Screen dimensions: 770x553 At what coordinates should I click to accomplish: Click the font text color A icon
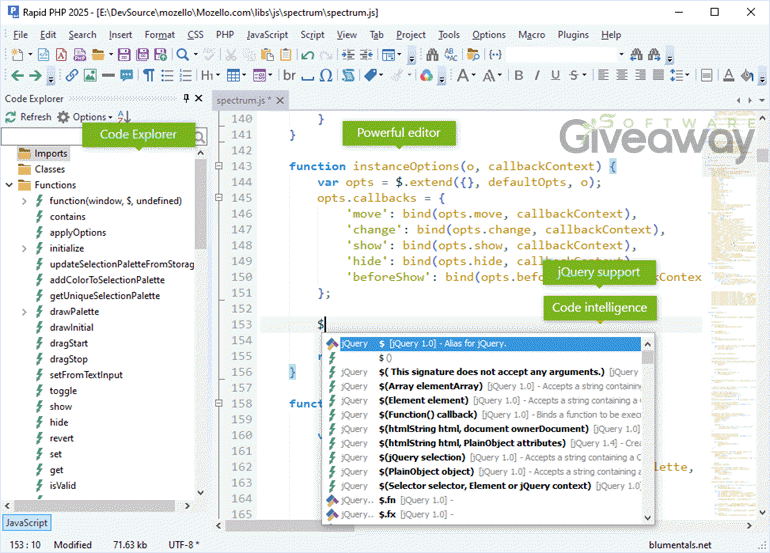click(x=729, y=76)
